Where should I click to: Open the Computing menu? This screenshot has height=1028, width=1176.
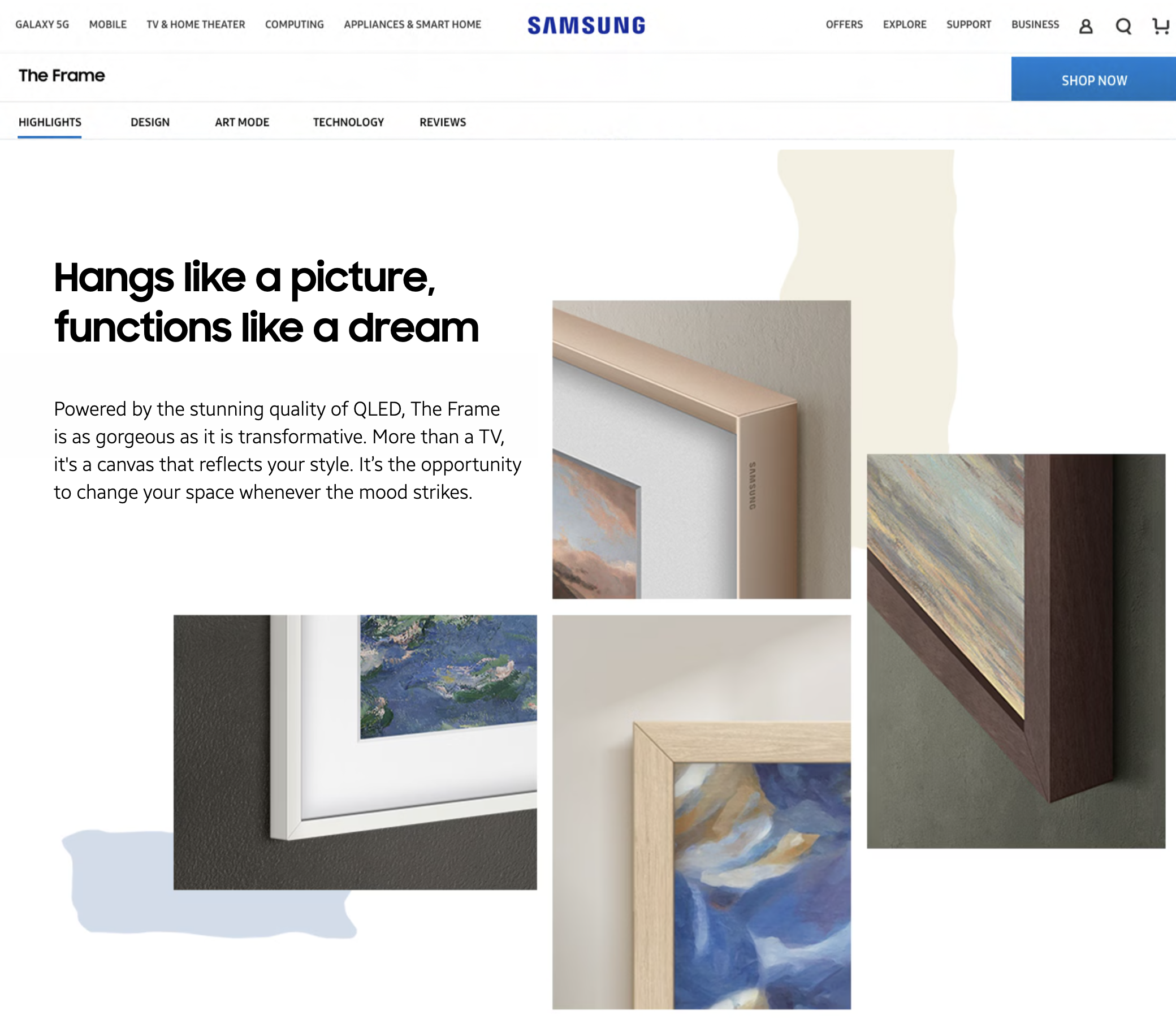click(x=295, y=25)
